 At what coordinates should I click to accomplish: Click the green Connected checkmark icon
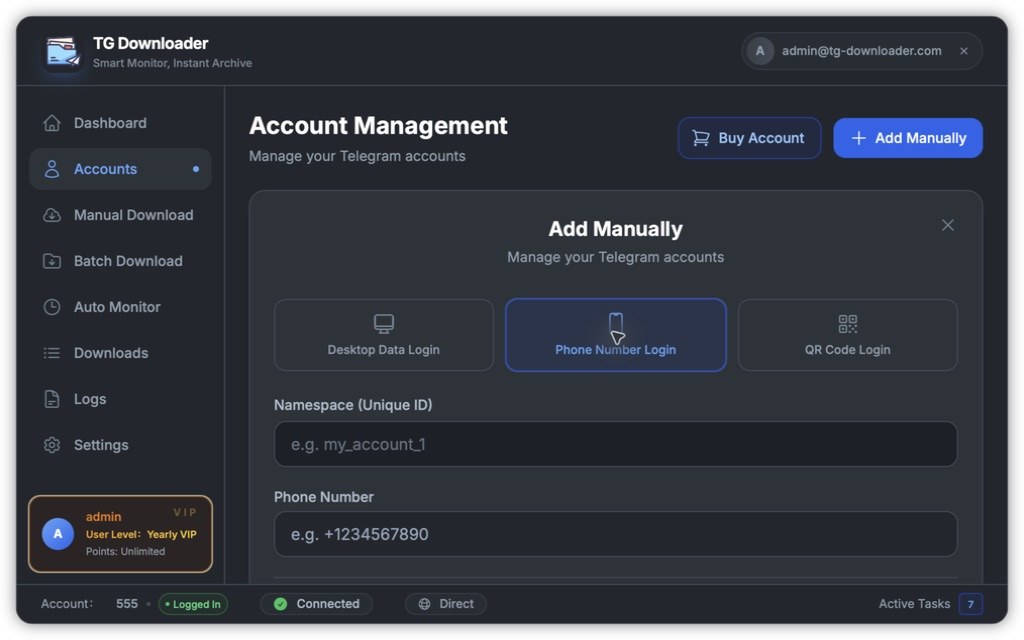(281, 604)
